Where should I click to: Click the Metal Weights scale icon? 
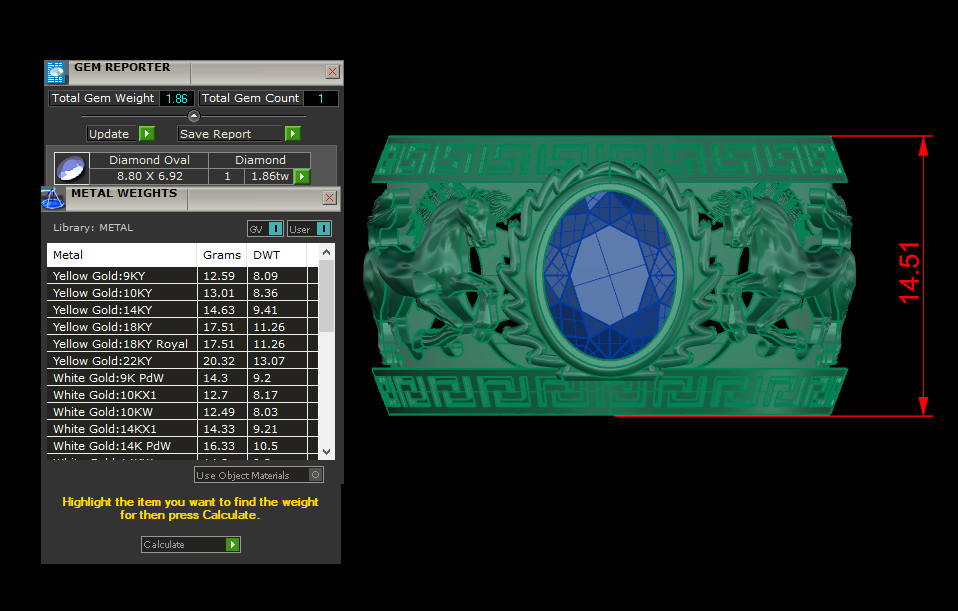(x=52, y=197)
